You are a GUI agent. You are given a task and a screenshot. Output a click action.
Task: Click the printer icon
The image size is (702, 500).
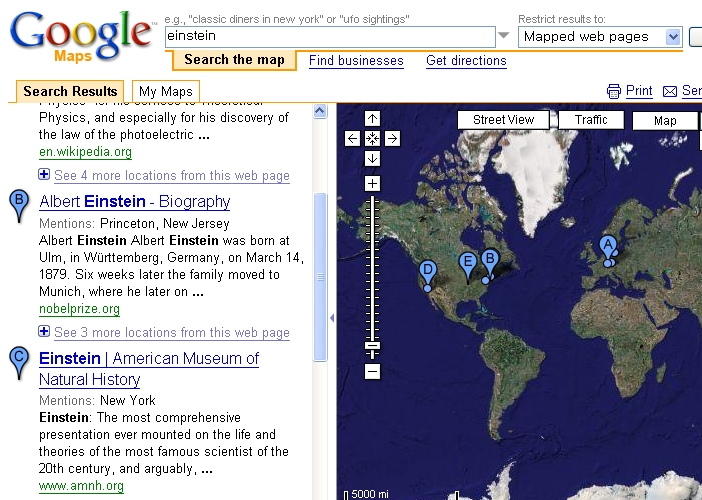[614, 91]
